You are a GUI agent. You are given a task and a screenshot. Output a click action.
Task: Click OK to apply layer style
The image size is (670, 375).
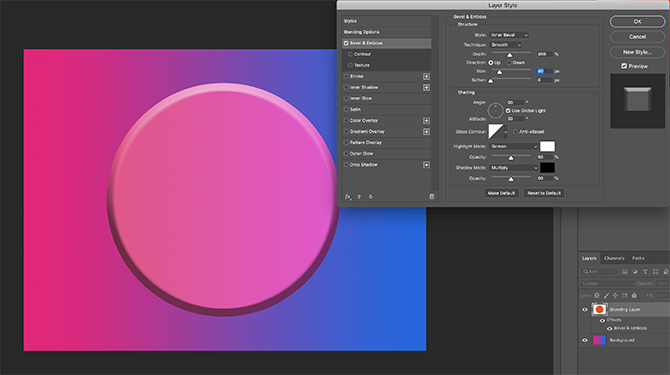[637, 21]
